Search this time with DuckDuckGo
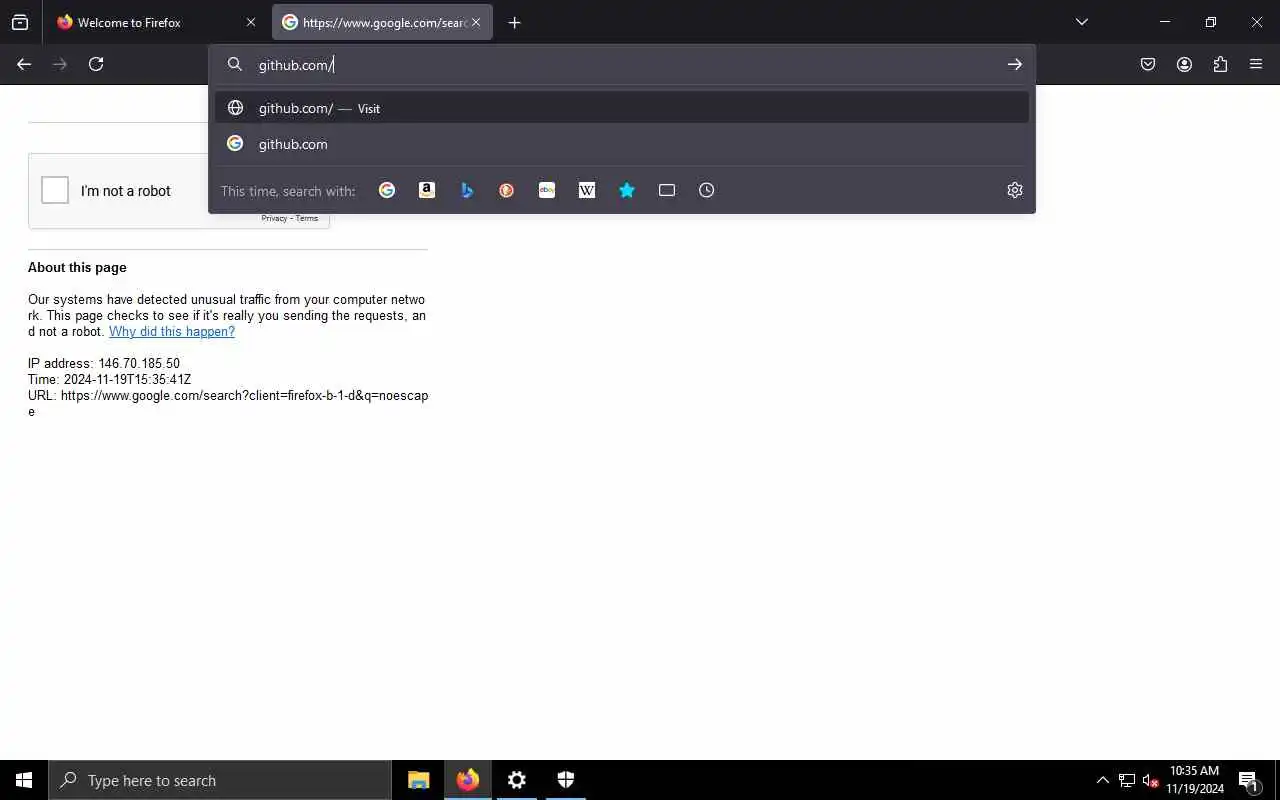Screen dimensions: 1280x800 (x=507, y=190)
